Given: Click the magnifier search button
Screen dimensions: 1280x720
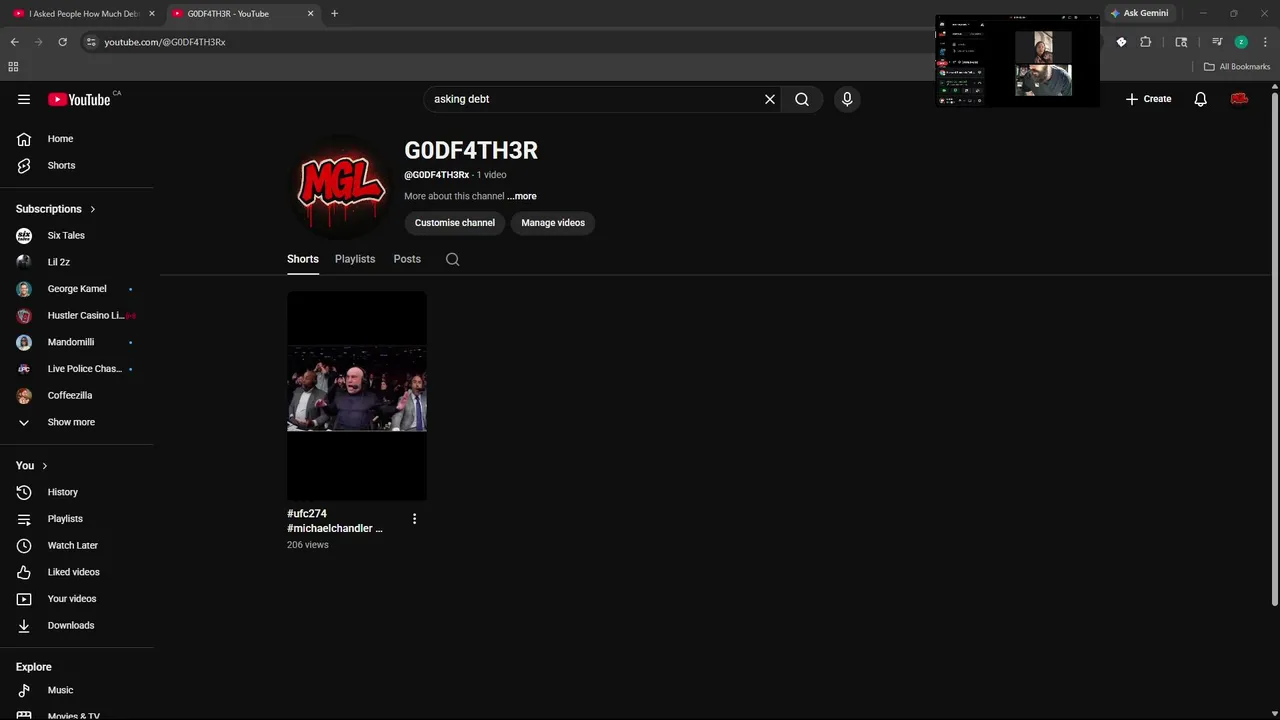Looking at the screenshot, I should [x=802, y=99].
